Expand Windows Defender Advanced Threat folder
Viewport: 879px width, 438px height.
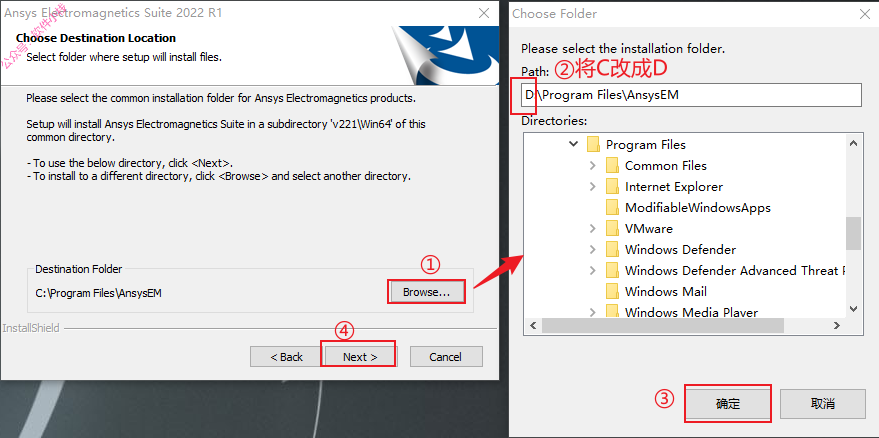tap(593, 270)
